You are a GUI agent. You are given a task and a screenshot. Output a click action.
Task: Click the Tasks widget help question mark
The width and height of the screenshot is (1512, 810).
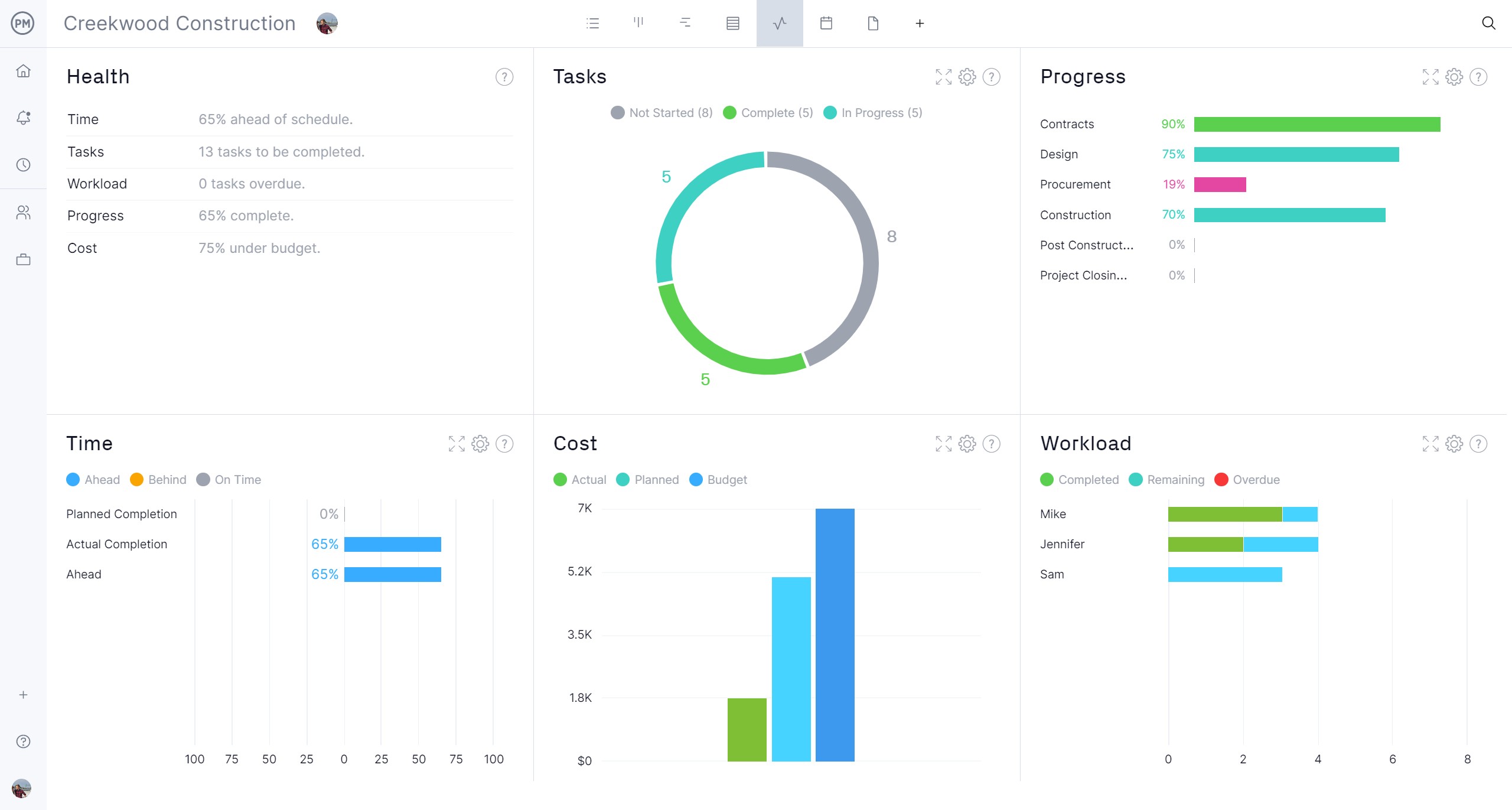[x=992, y=76]
